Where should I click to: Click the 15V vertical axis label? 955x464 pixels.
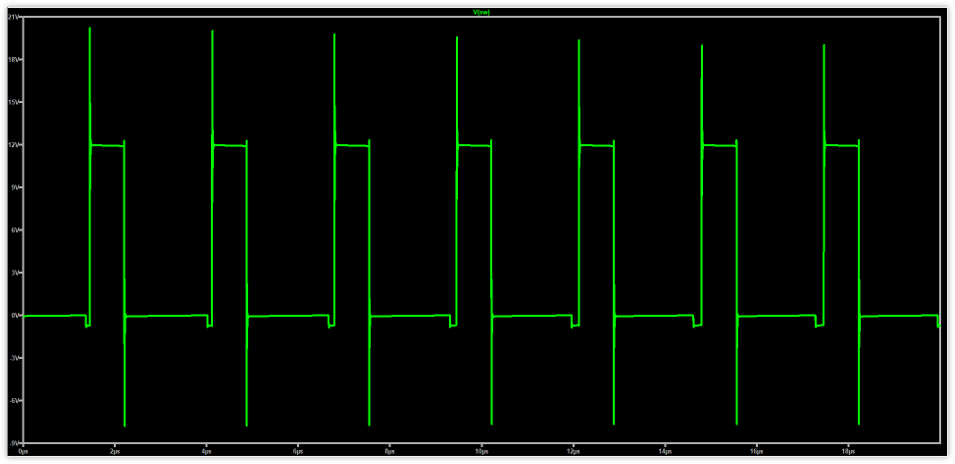[13, 102]
